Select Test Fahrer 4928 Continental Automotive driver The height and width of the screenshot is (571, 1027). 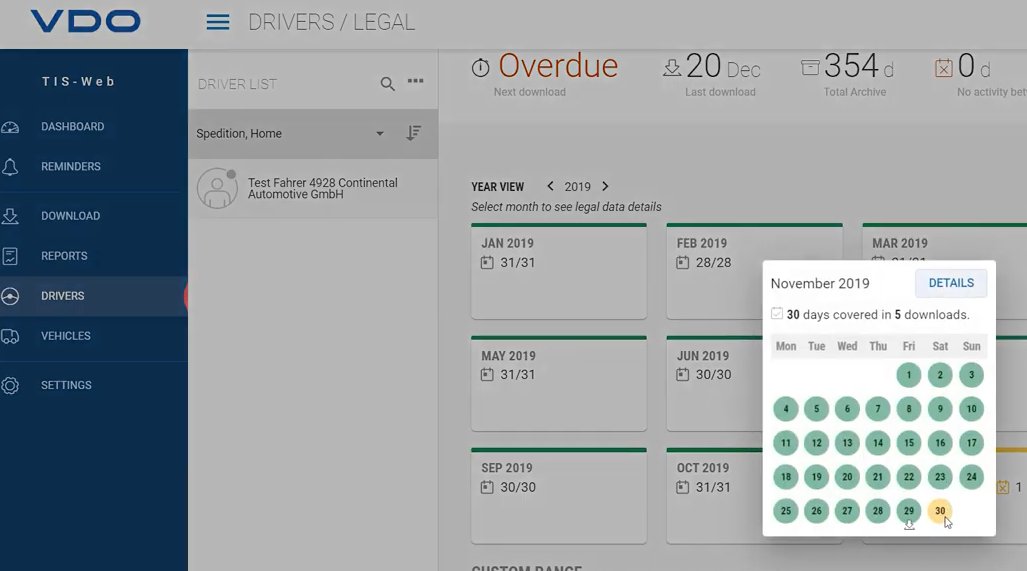point(313,189)
